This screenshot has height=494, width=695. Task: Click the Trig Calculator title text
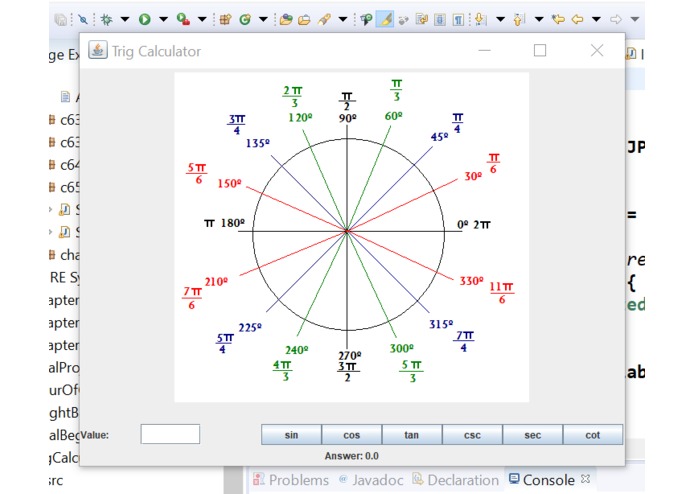(156, 51)
